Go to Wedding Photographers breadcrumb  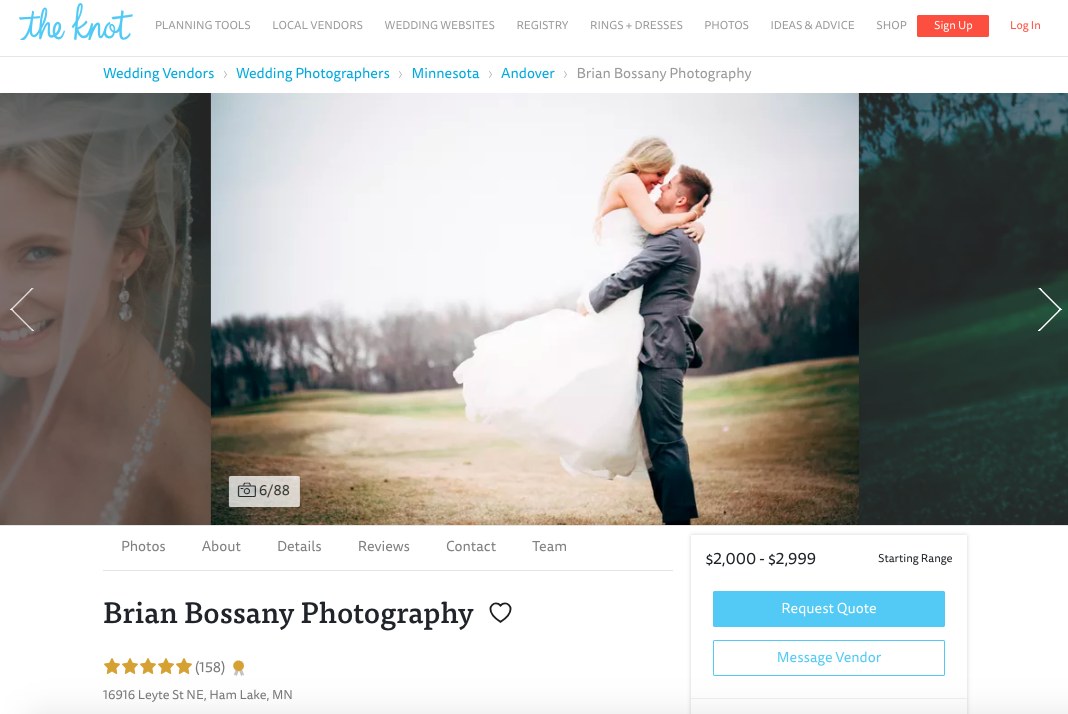click(313, 74)
